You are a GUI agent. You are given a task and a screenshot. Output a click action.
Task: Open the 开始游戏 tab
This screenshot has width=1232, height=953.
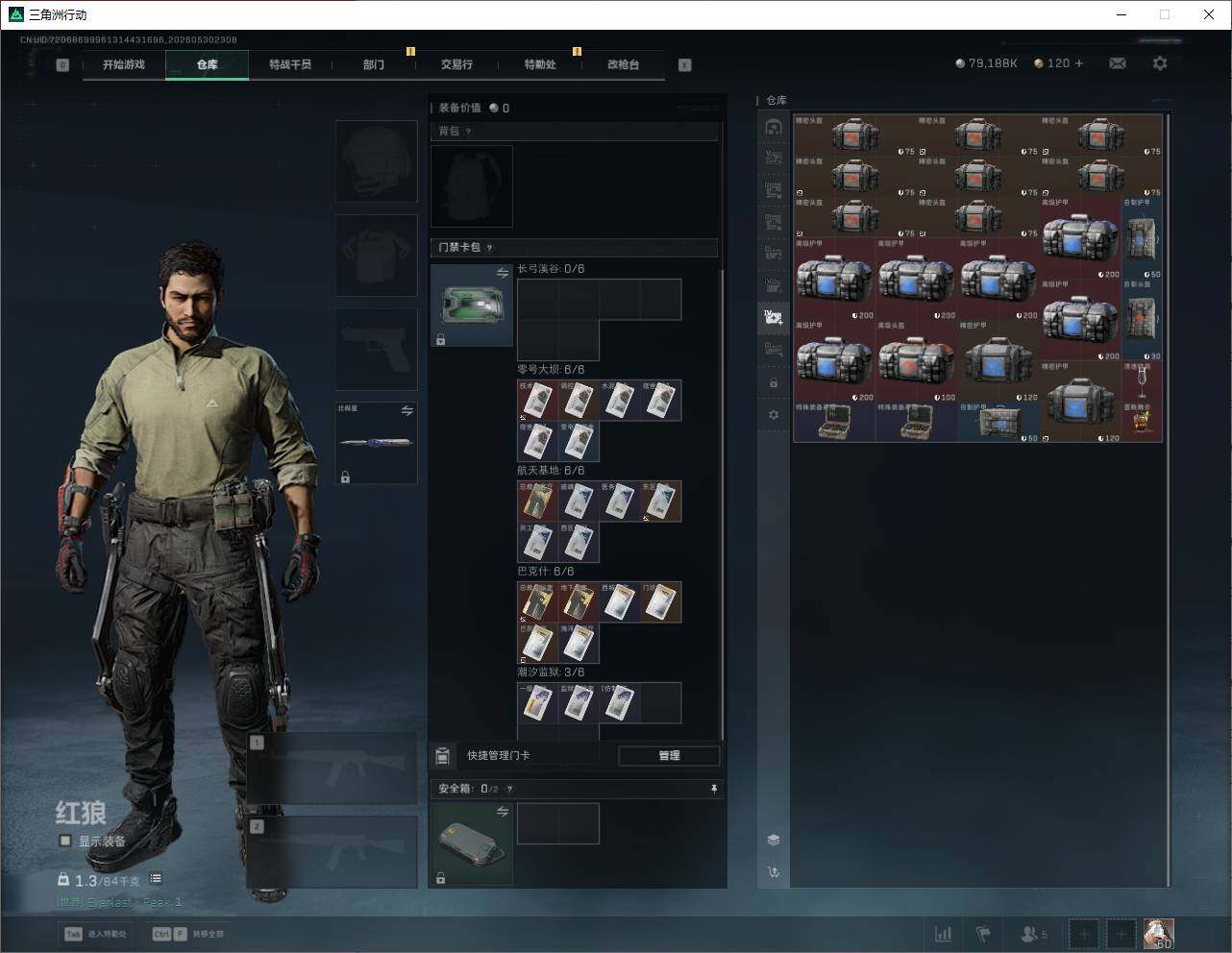[x=124, y=64]
